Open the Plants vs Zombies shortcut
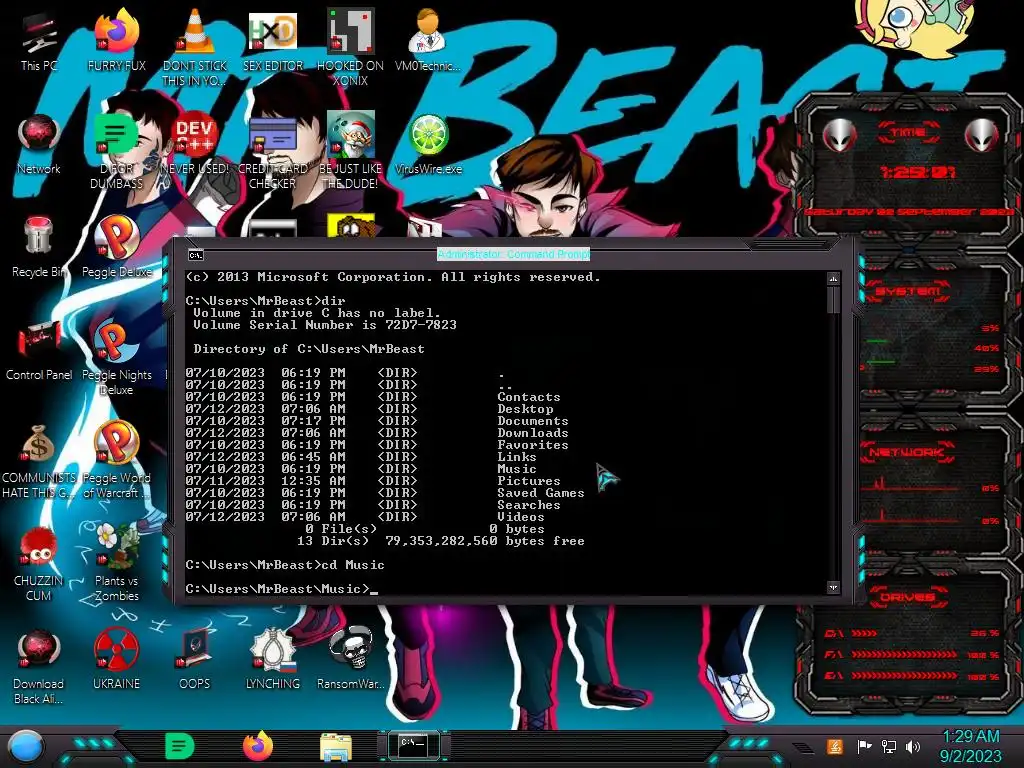Image resolution: width=1024 pixels, height=768 pixels. coord(116,563)
